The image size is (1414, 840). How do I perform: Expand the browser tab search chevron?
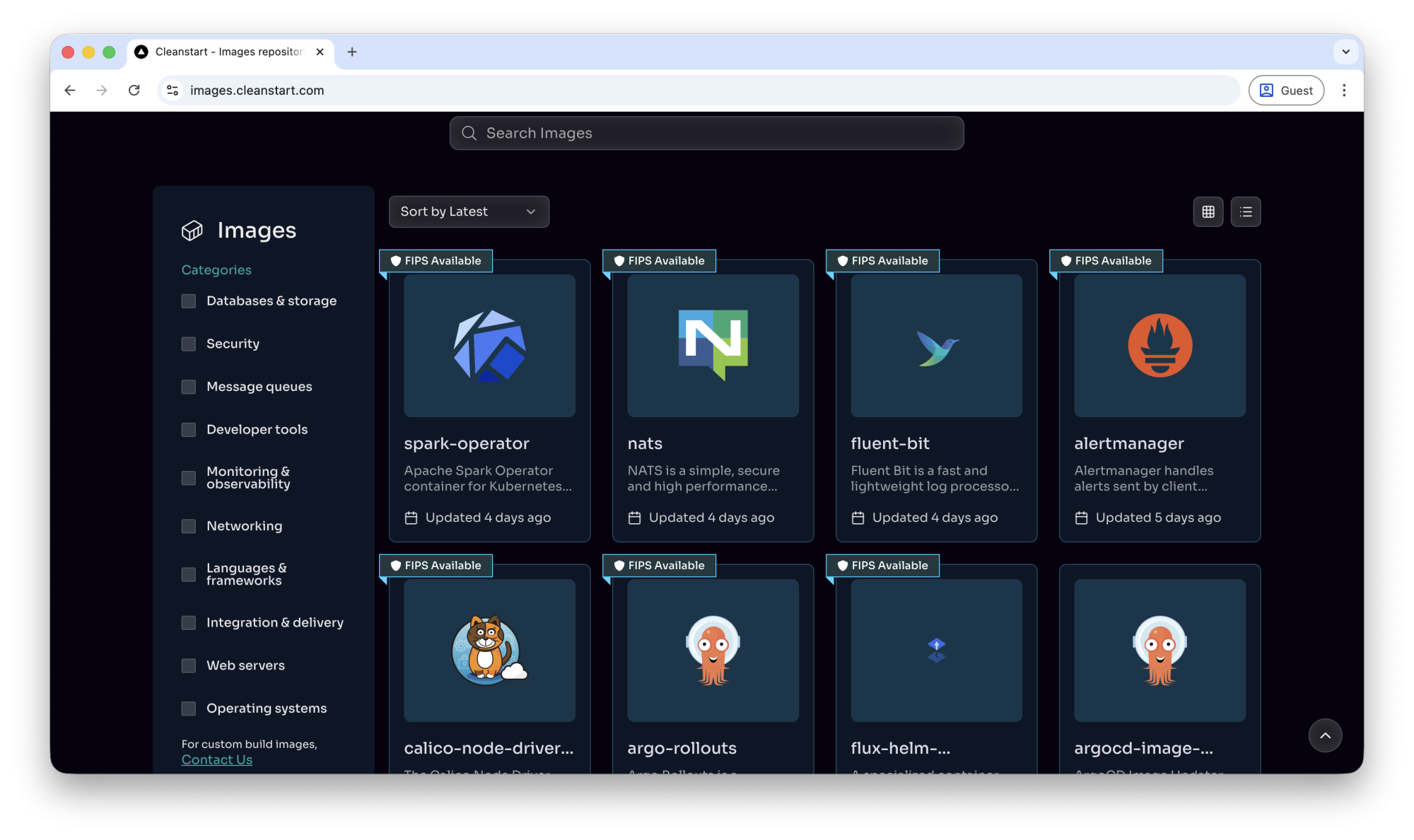1345,52
